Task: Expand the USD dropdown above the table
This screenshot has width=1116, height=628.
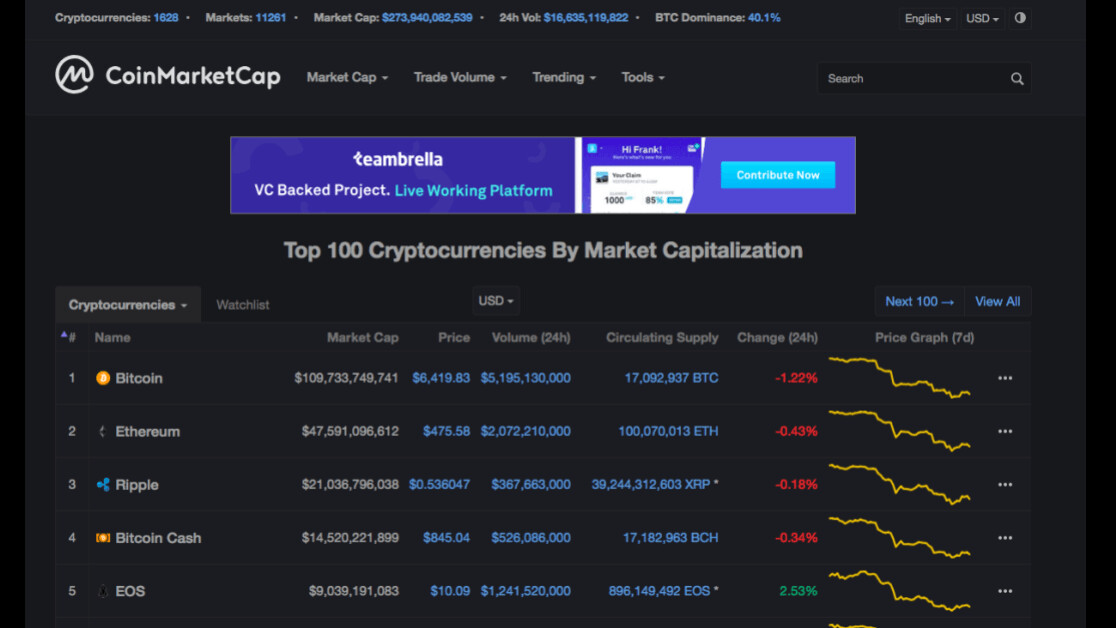Action: (496, 301)
